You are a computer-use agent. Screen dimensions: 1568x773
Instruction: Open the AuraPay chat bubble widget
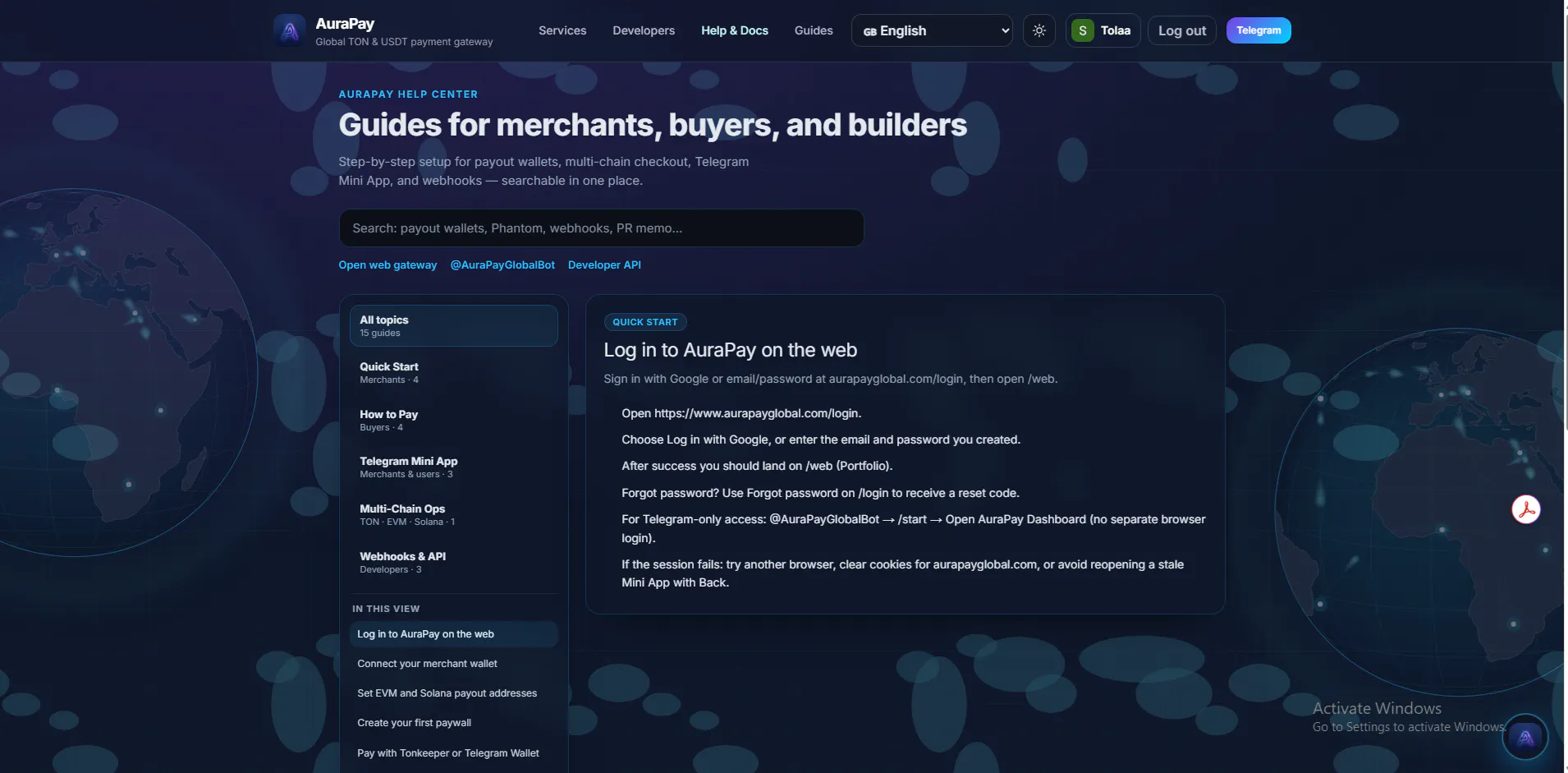click(1525, 737)
